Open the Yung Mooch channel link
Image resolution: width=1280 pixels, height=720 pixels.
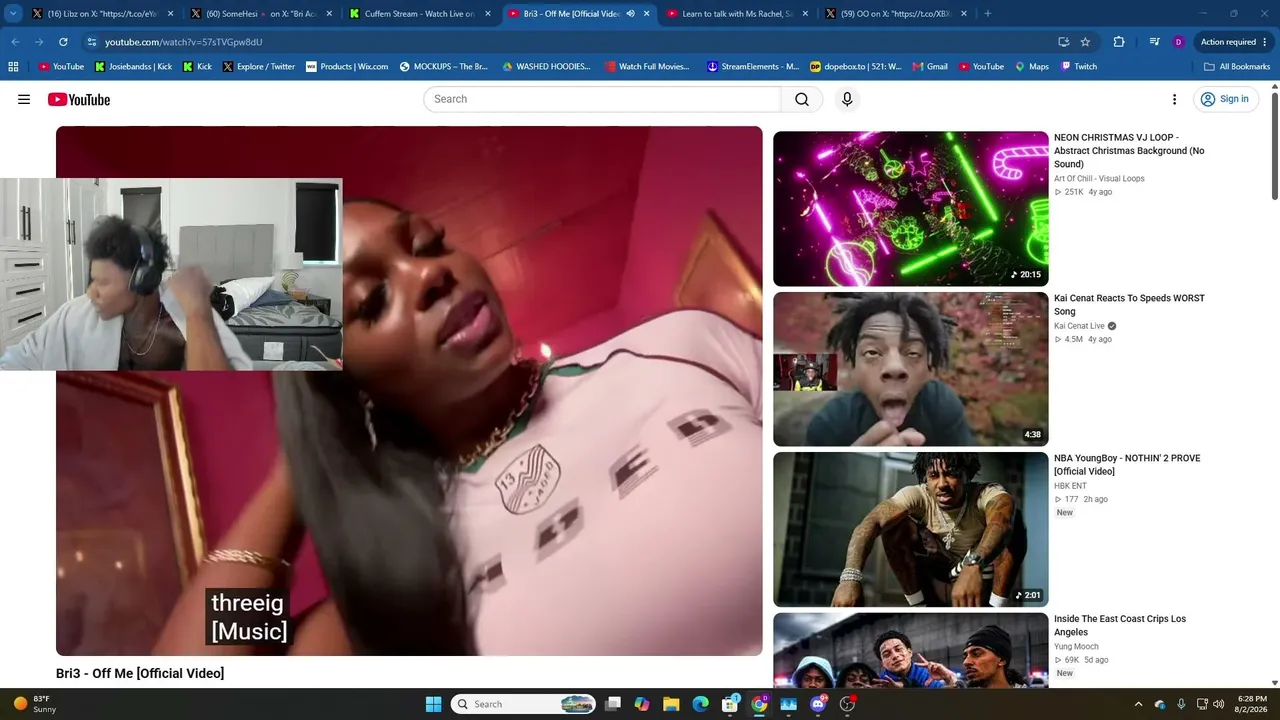point(1076,647)
